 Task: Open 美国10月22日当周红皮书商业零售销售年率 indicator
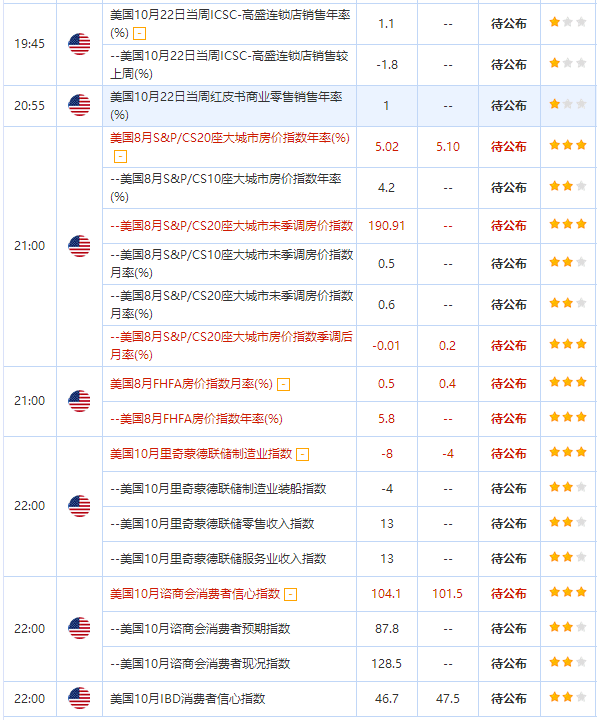point(226,106)
